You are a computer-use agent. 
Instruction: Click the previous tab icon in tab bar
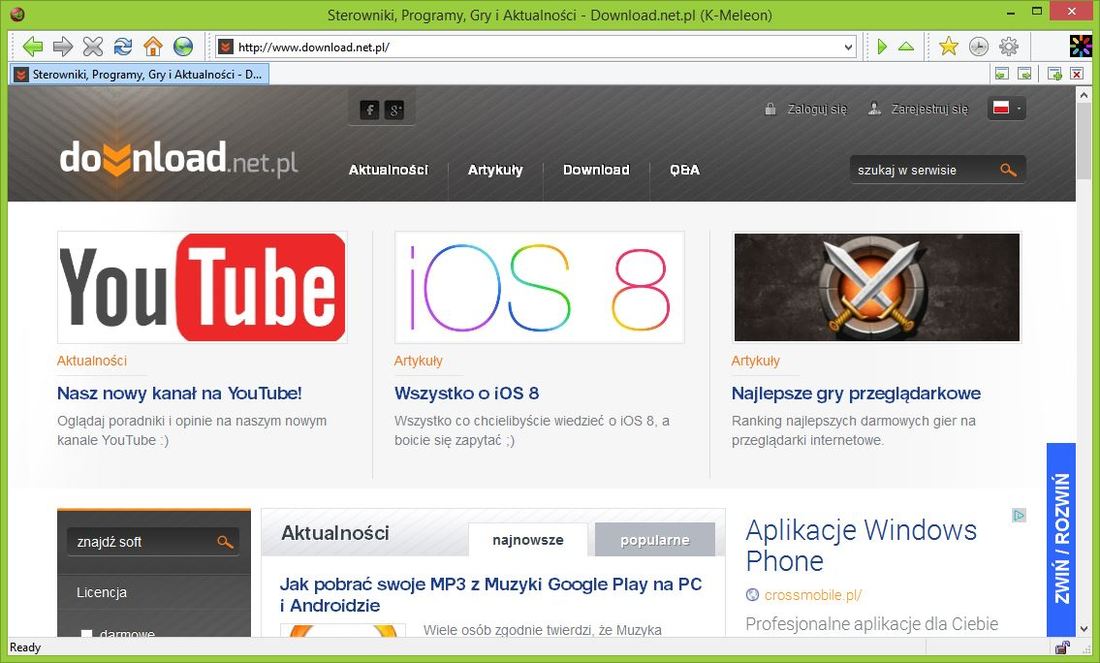1002,74
